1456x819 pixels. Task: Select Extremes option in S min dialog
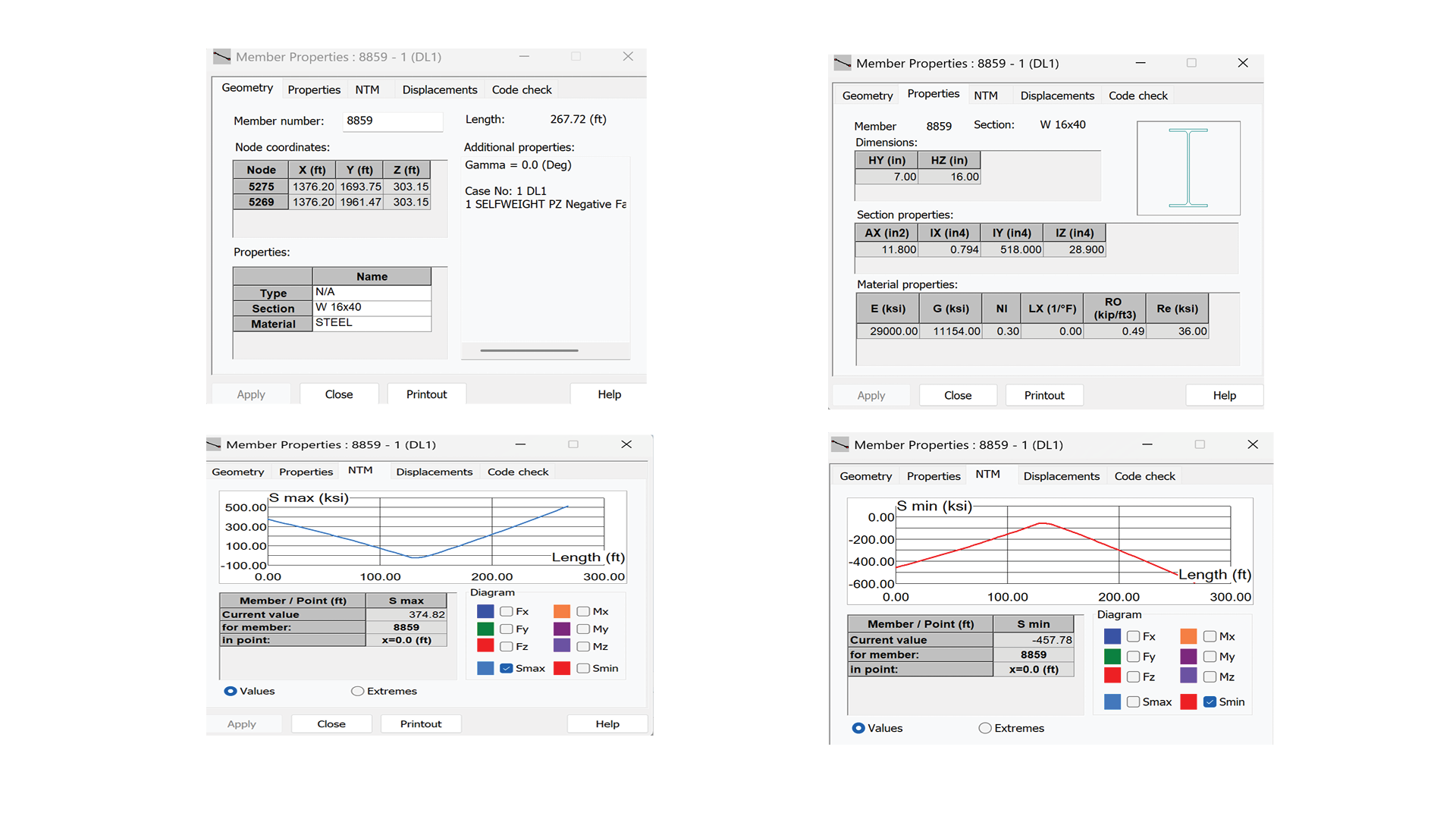click(985, 728)
